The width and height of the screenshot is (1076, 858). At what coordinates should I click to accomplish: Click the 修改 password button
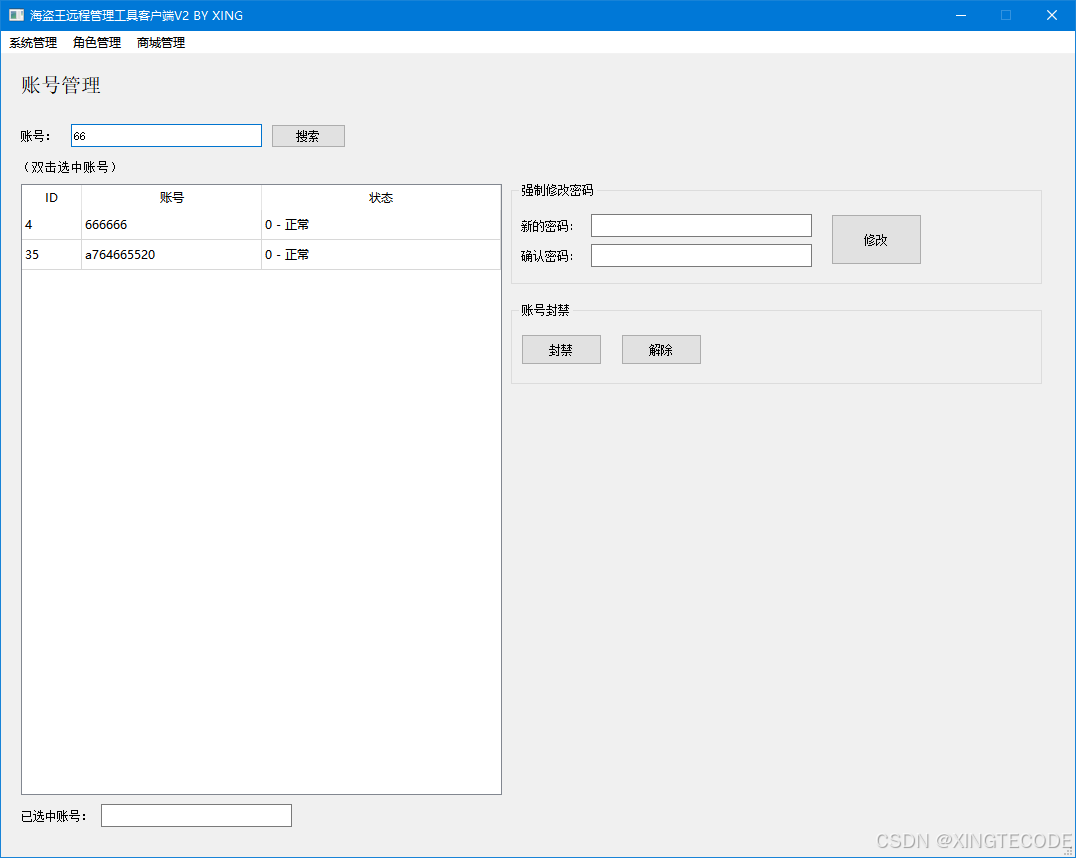[x=876, y=240]
